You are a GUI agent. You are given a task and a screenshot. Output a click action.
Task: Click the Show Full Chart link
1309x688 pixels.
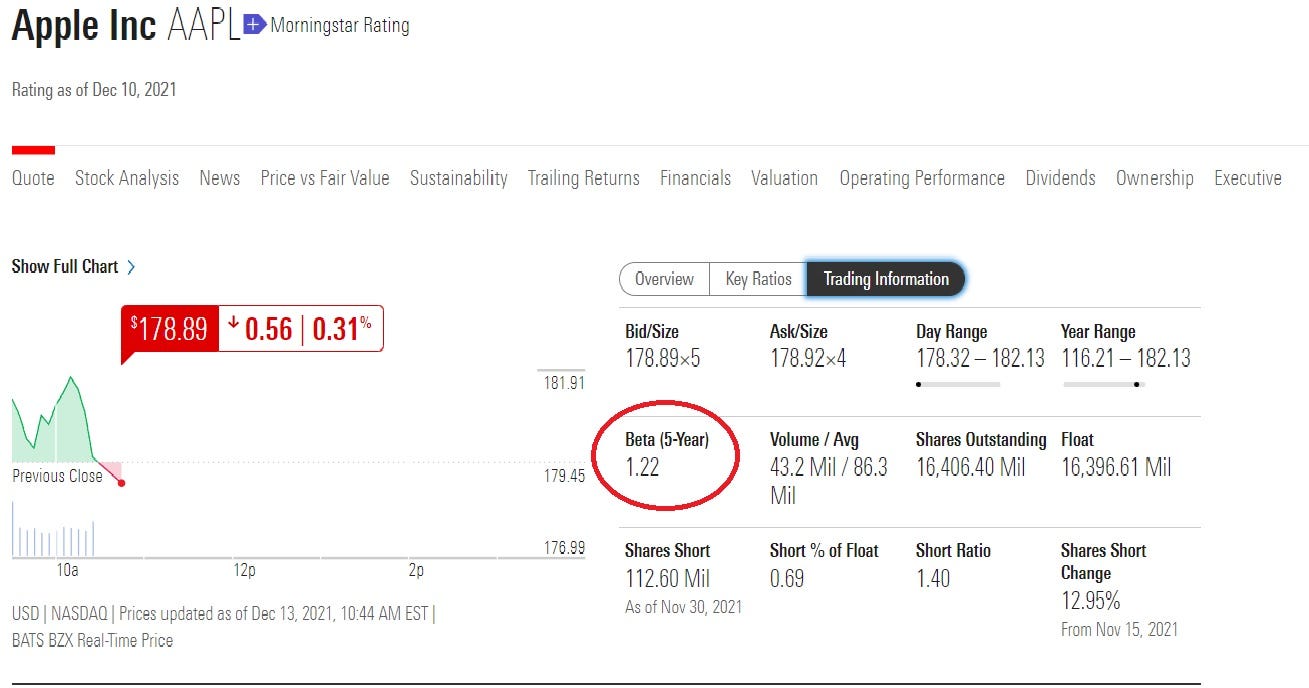tap(65, 267)
